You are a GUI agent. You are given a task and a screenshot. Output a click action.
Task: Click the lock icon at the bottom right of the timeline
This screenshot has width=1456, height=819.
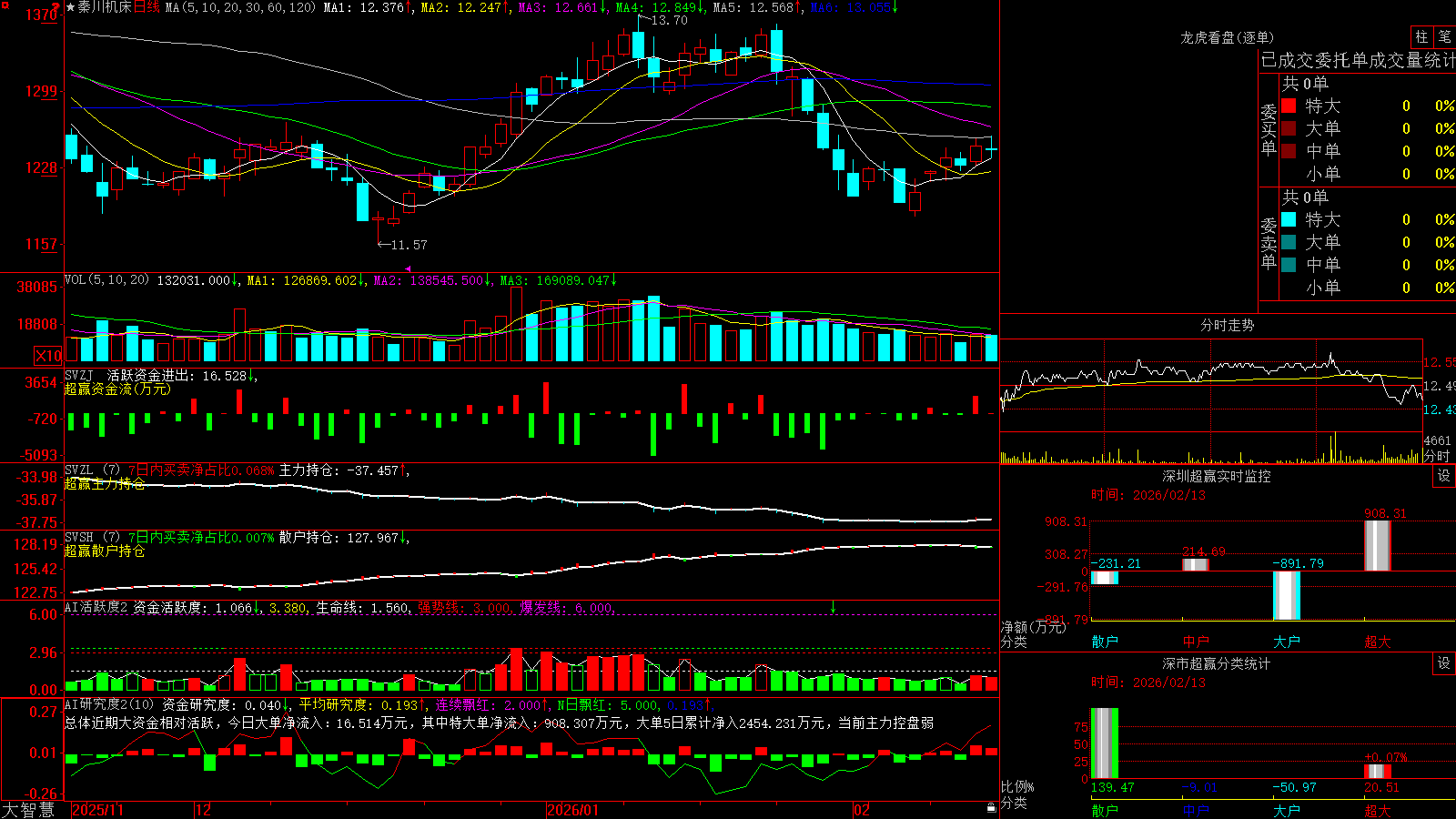click(x=991, y=808)
